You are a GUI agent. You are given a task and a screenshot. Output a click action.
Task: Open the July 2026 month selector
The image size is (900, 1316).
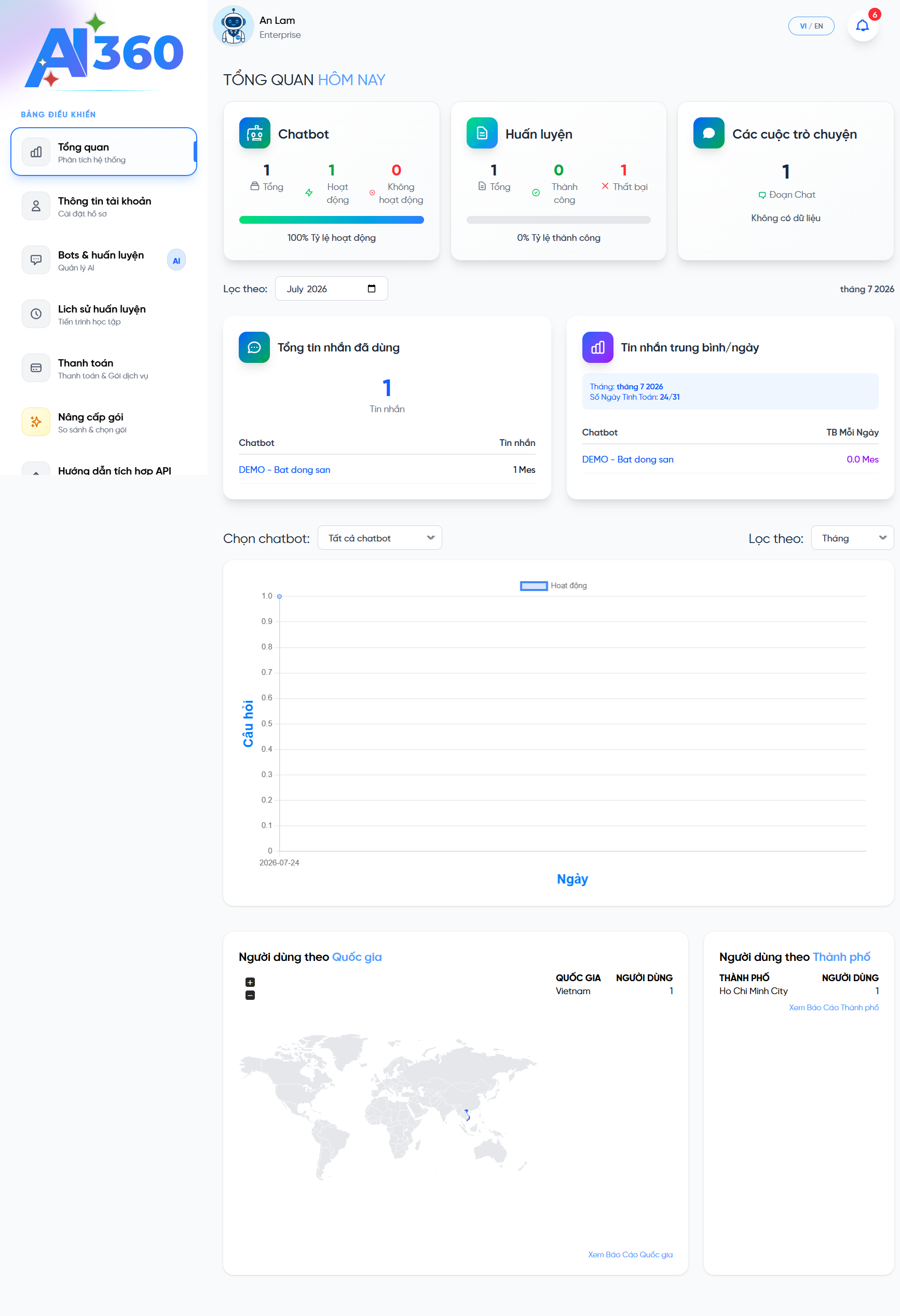point(331,289)
